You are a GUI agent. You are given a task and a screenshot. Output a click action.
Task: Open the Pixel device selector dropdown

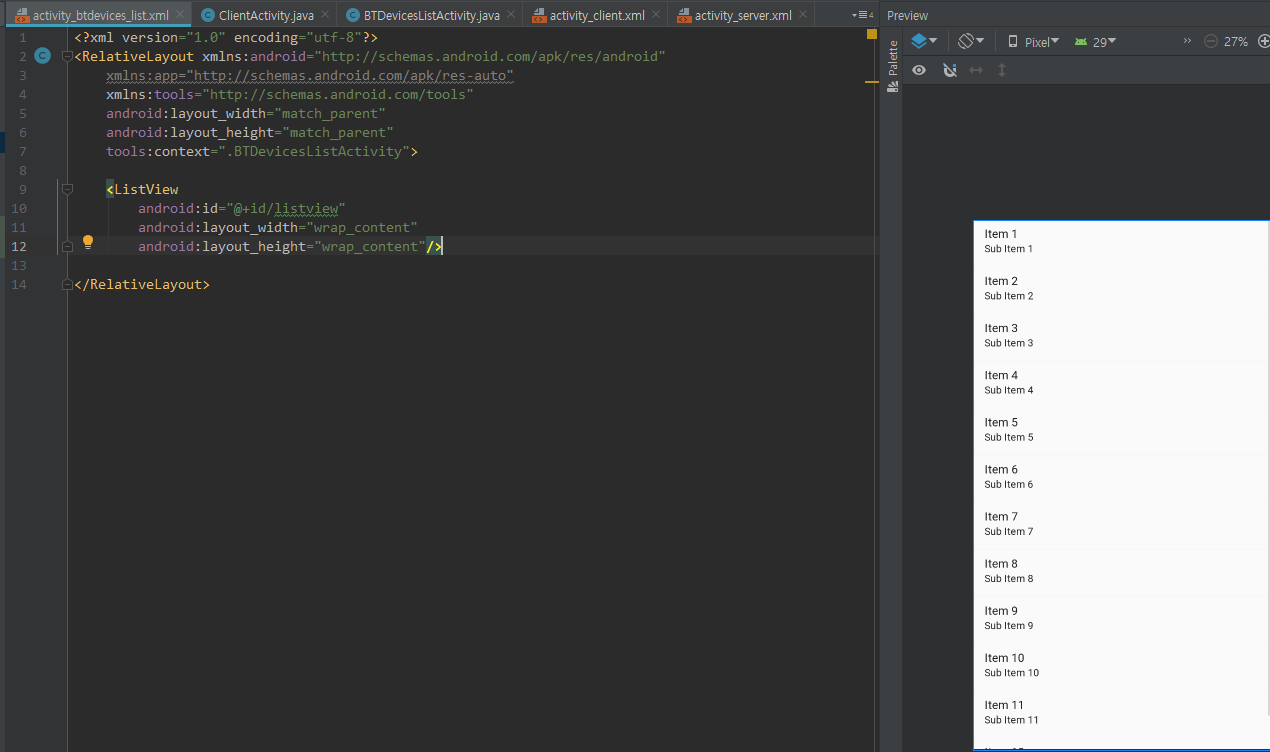point(1033,42)
